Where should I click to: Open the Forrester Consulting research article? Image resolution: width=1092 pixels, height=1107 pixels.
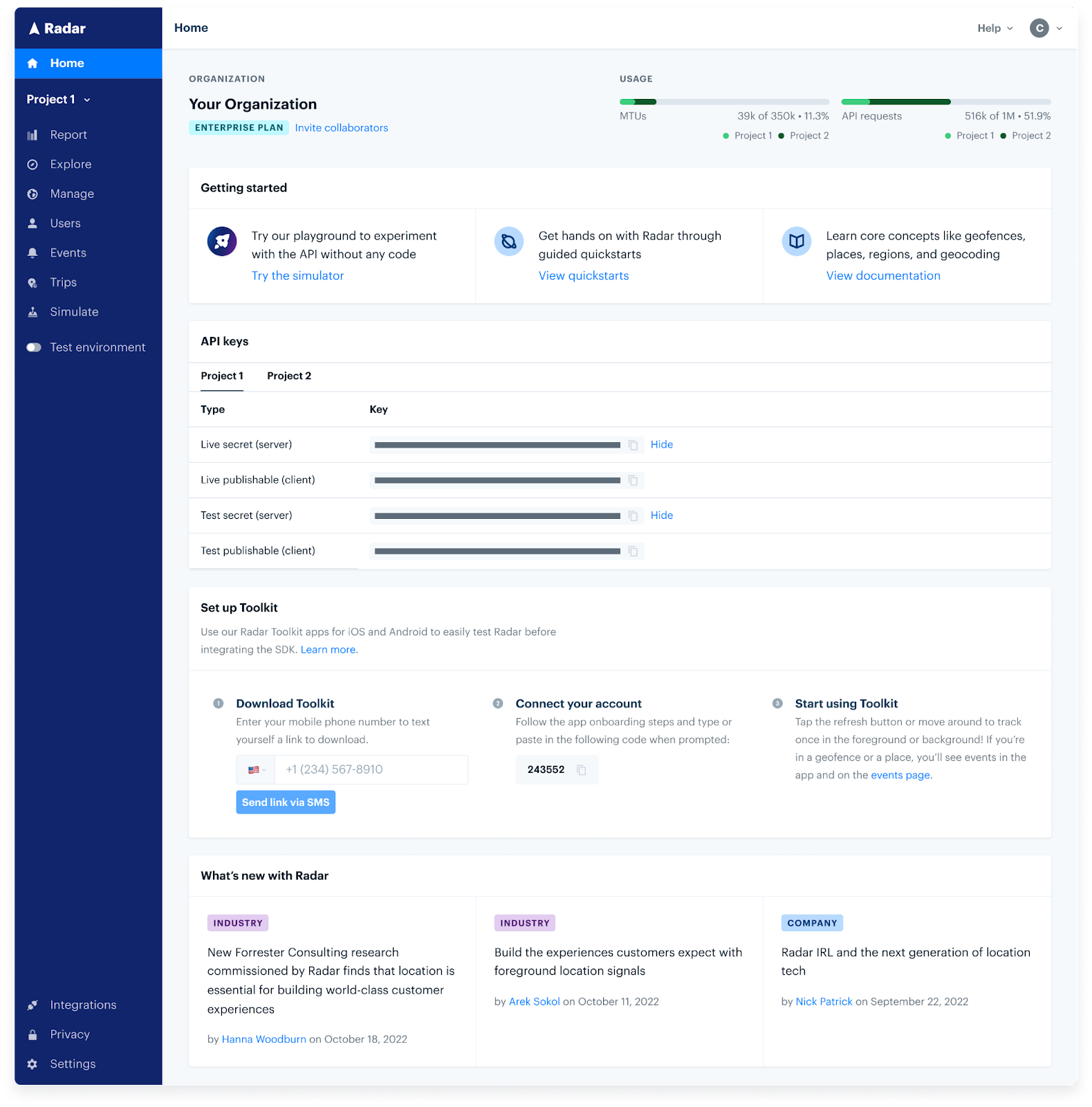331,981
